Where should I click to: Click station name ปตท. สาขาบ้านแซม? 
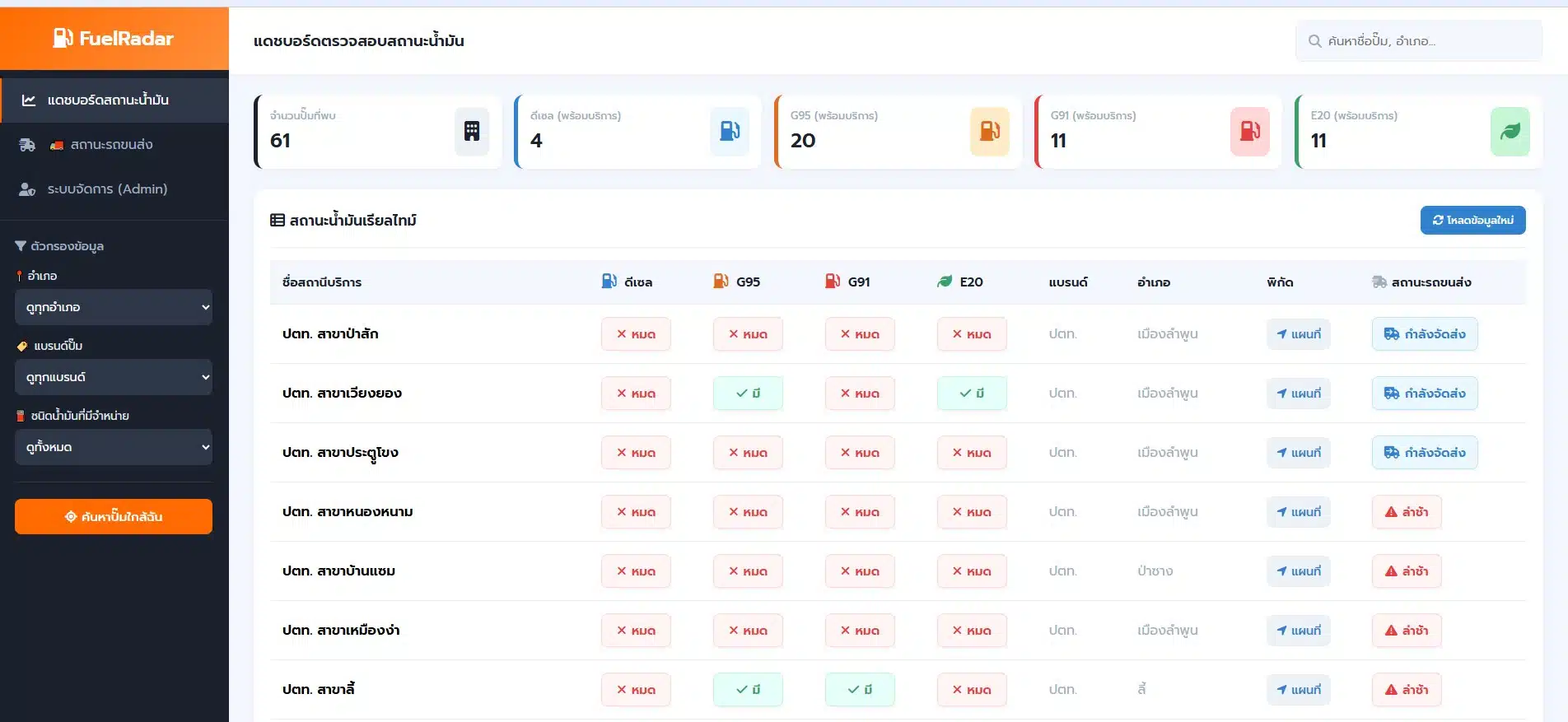click(338, 571)
